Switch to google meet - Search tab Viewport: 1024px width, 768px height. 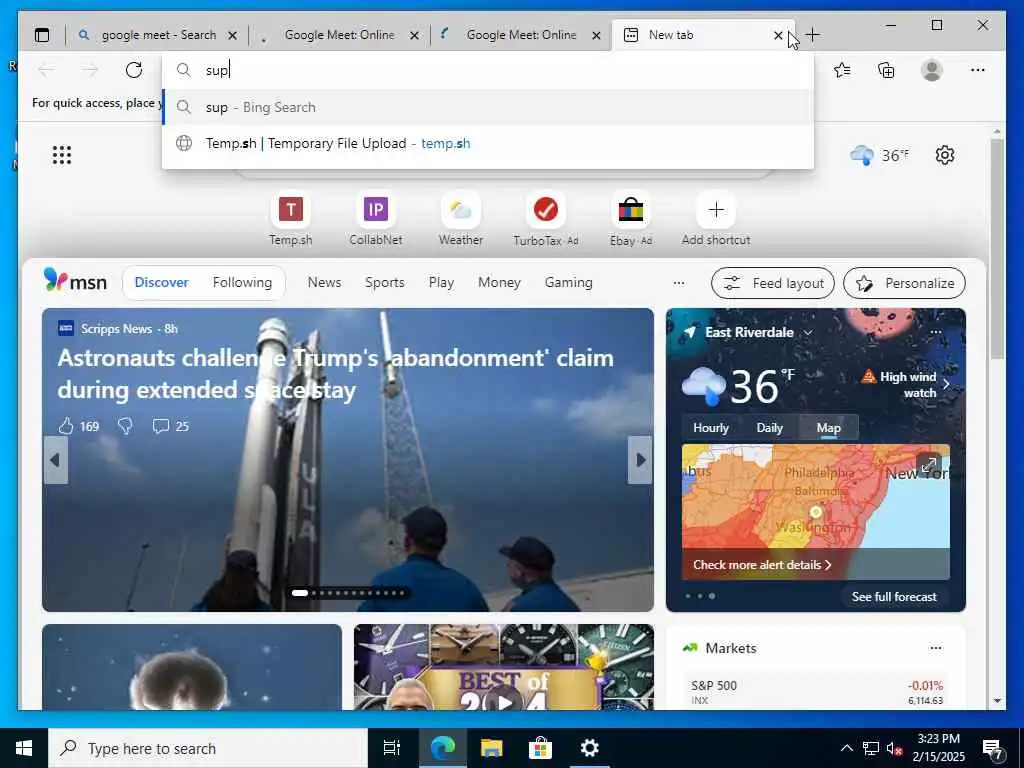tap(157, 35)
